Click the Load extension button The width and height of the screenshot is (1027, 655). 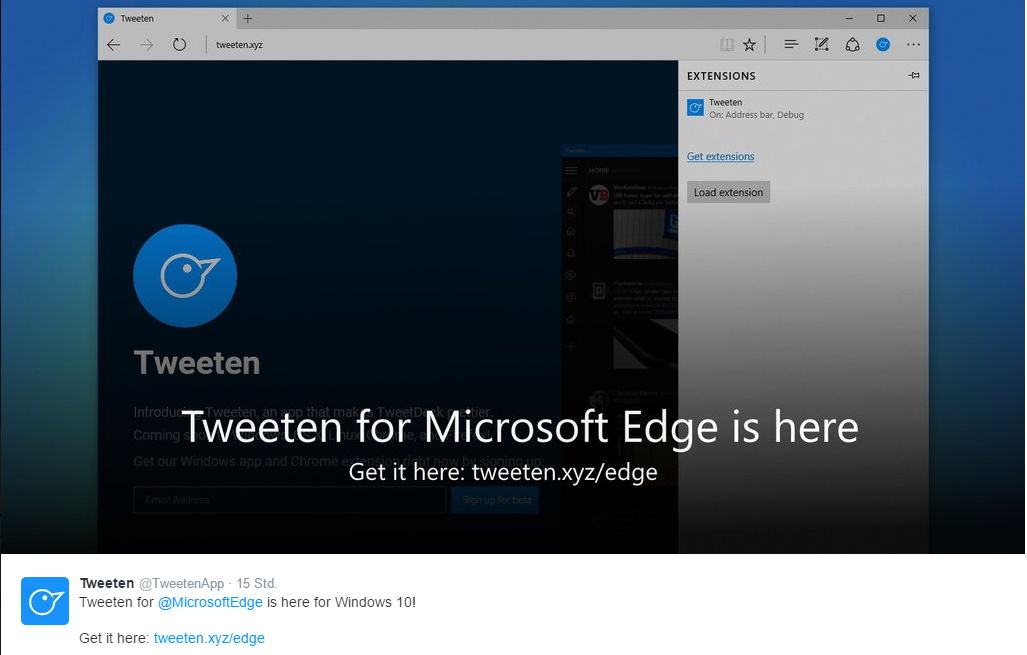click(728, 192)
